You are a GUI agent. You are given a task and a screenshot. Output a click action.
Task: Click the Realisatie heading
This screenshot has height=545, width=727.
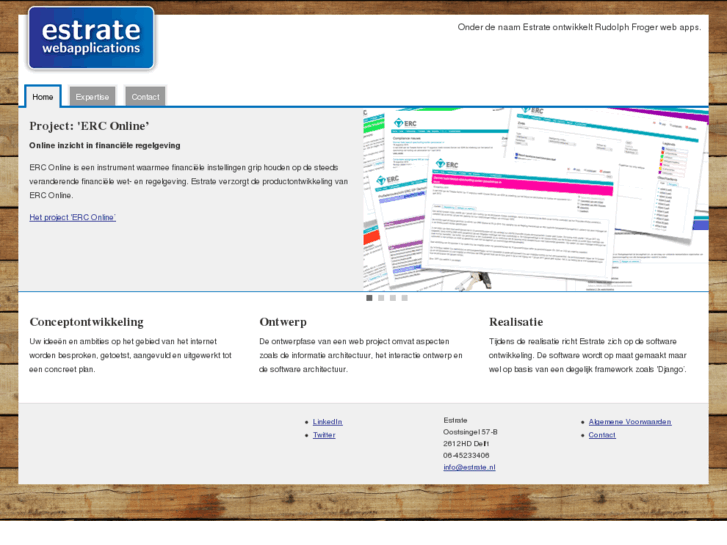[516, 322]
